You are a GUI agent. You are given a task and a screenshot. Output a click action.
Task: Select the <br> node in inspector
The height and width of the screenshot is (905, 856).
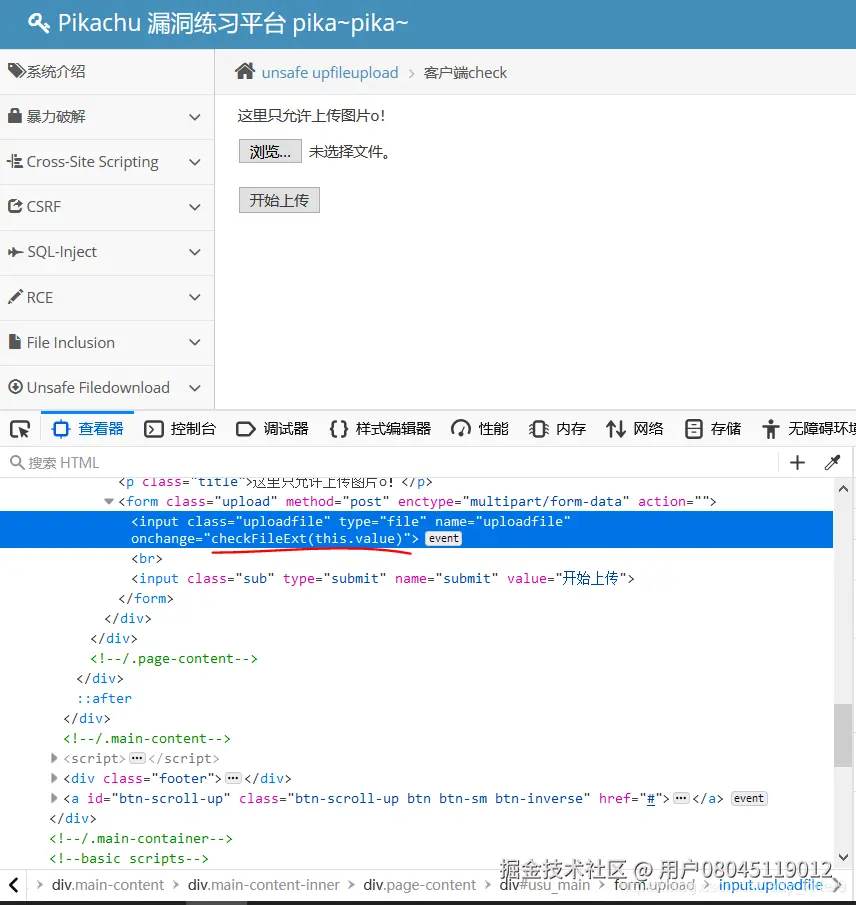tap(147, 558)
